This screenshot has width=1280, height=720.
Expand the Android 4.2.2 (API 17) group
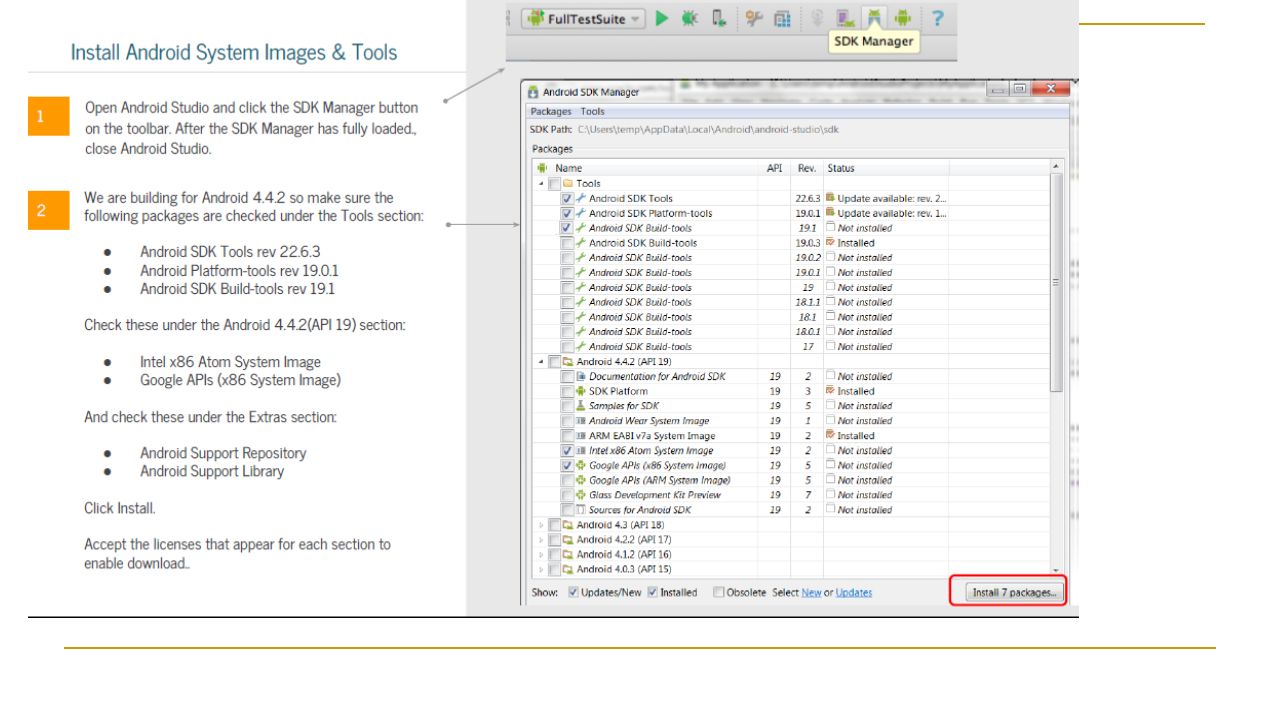[543, 540]
